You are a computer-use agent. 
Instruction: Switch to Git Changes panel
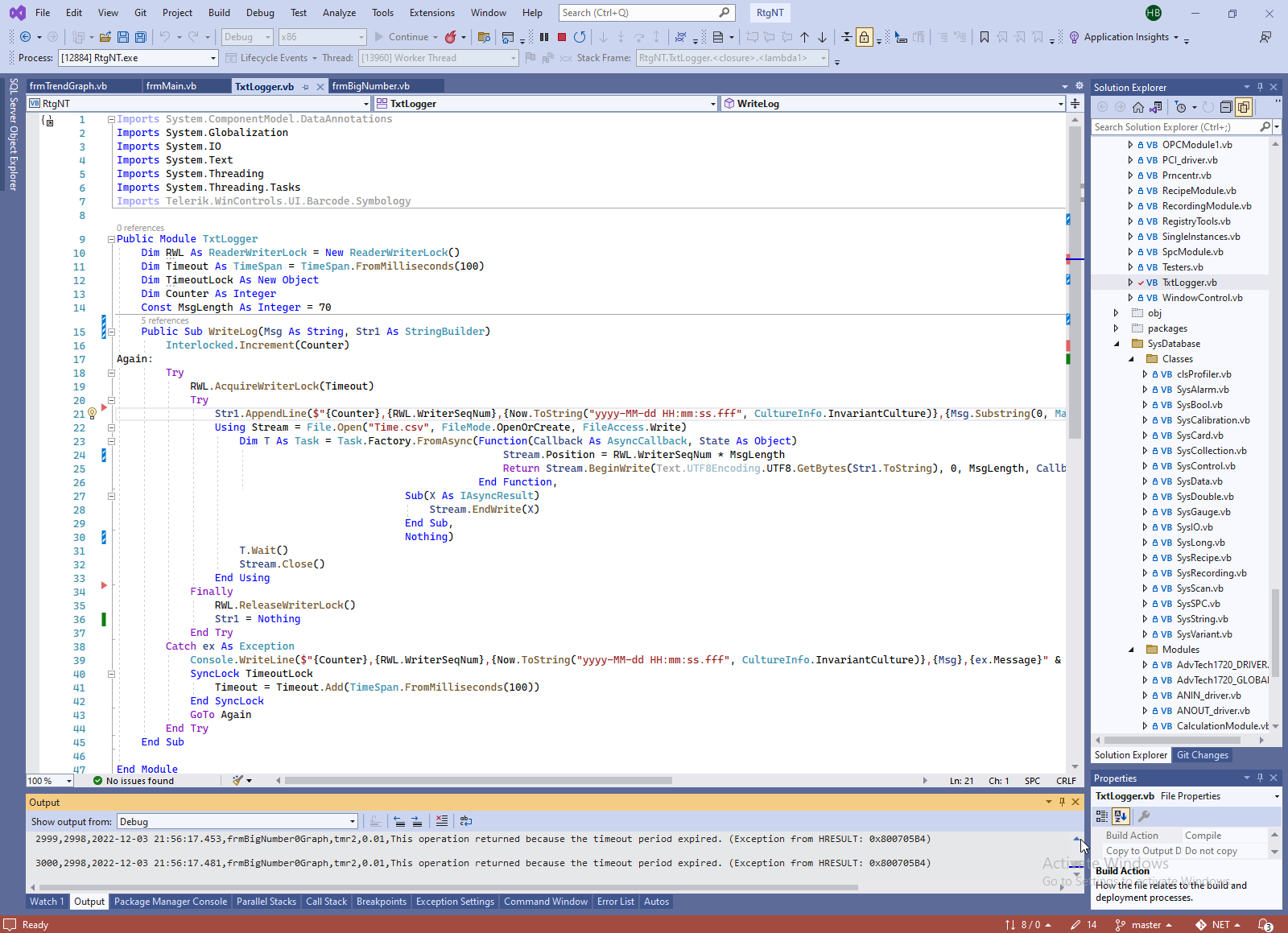[1202, 755]
